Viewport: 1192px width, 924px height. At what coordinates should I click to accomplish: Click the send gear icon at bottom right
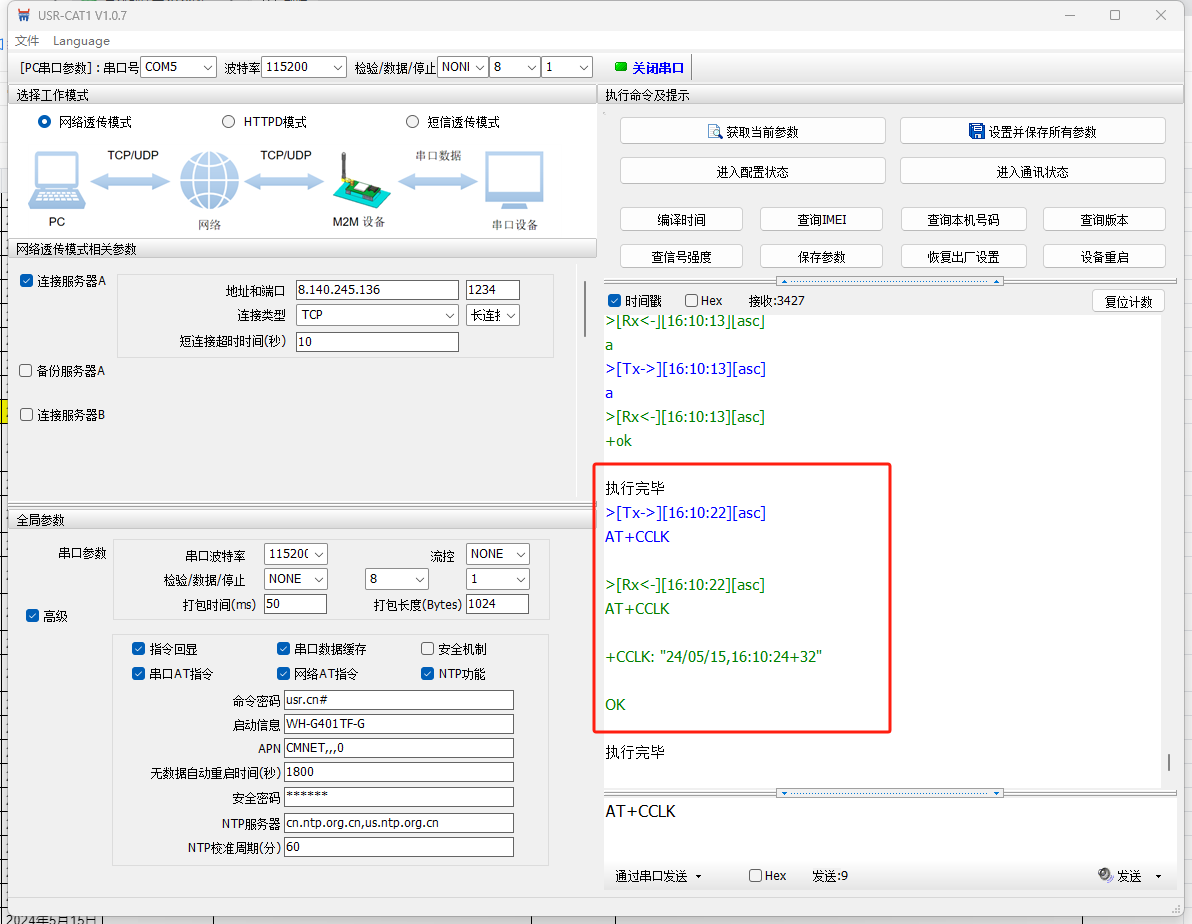pyautogui.click(x=1105, y=875)
